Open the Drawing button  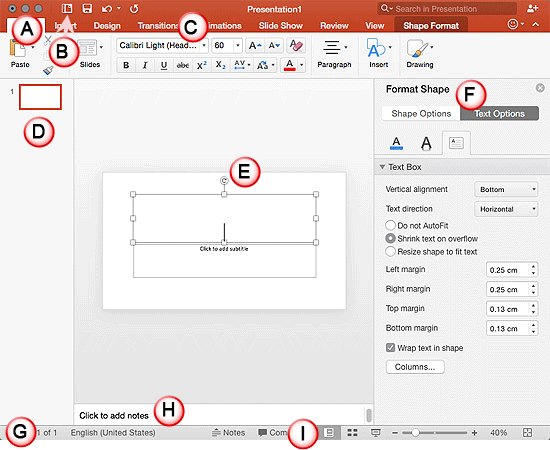[x=420, y=54]
